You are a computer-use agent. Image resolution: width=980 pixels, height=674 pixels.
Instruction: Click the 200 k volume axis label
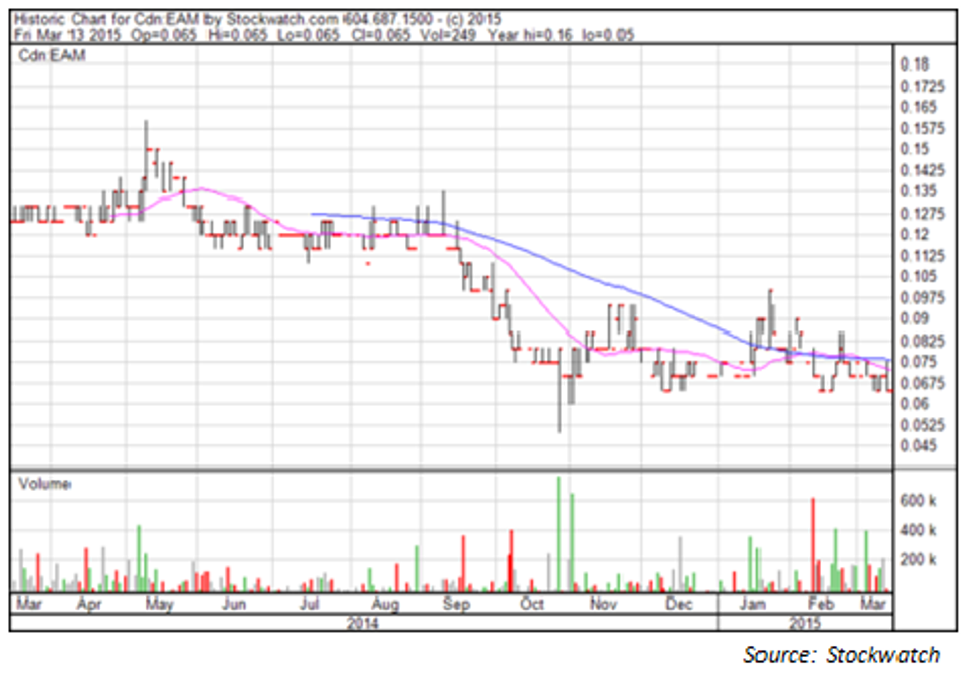tap(918, 560)
